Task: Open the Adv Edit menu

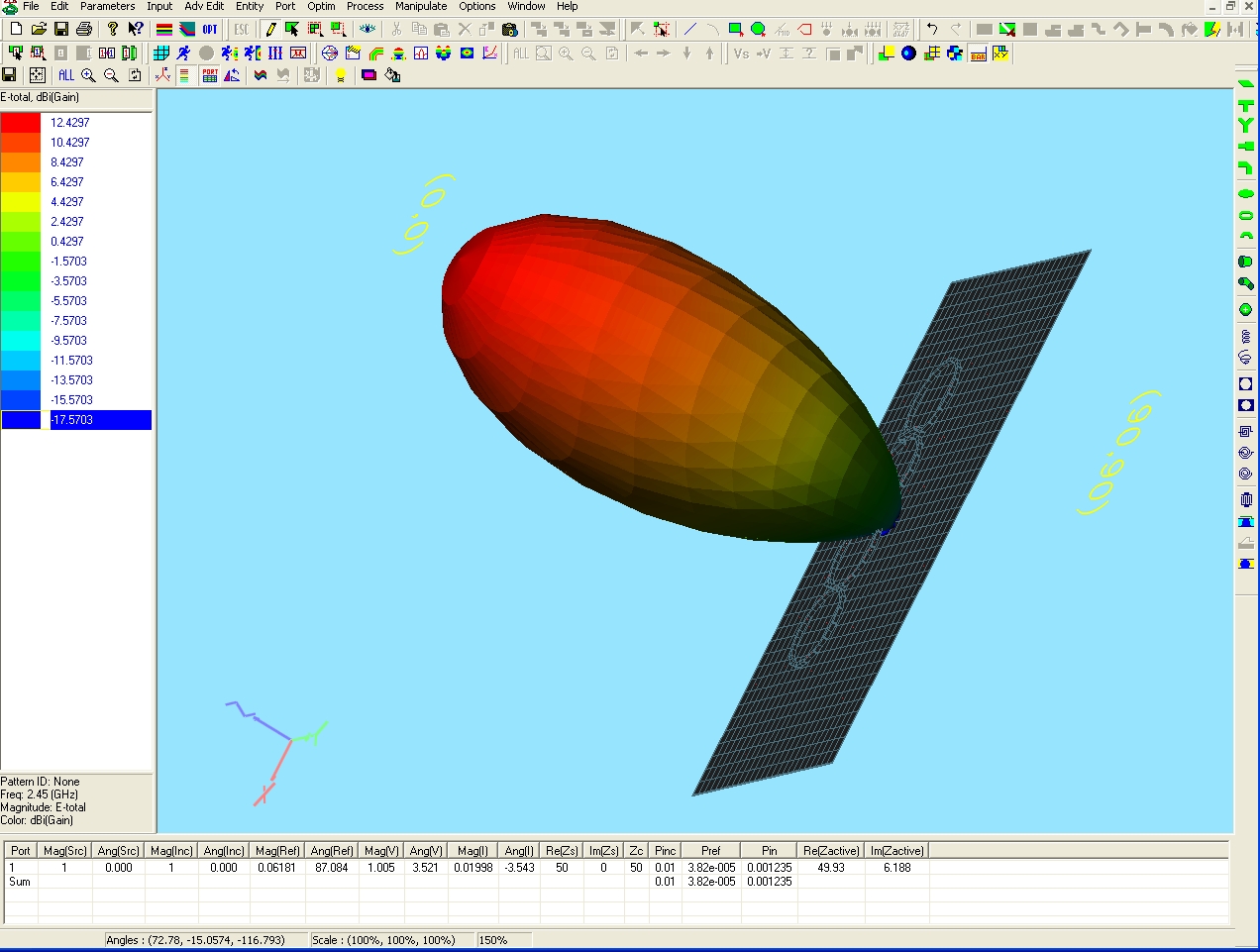Action: 204,6
